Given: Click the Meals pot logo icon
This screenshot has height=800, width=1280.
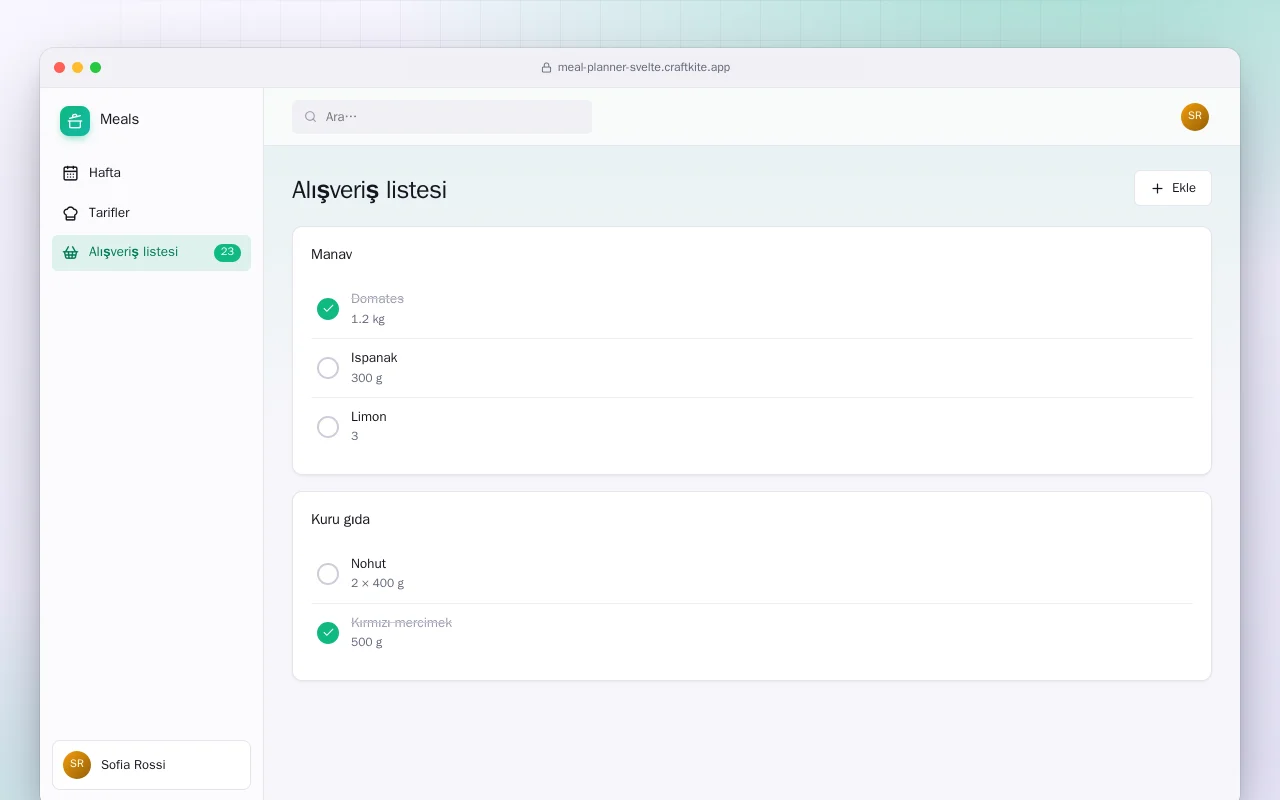Looking at the screenshot, I should pyautogui.click(x=75, y=121).
